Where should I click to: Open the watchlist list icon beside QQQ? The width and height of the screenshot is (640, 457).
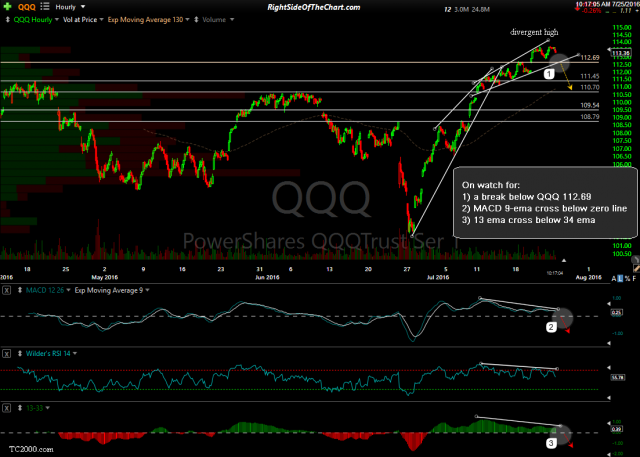tap(45, 7)
